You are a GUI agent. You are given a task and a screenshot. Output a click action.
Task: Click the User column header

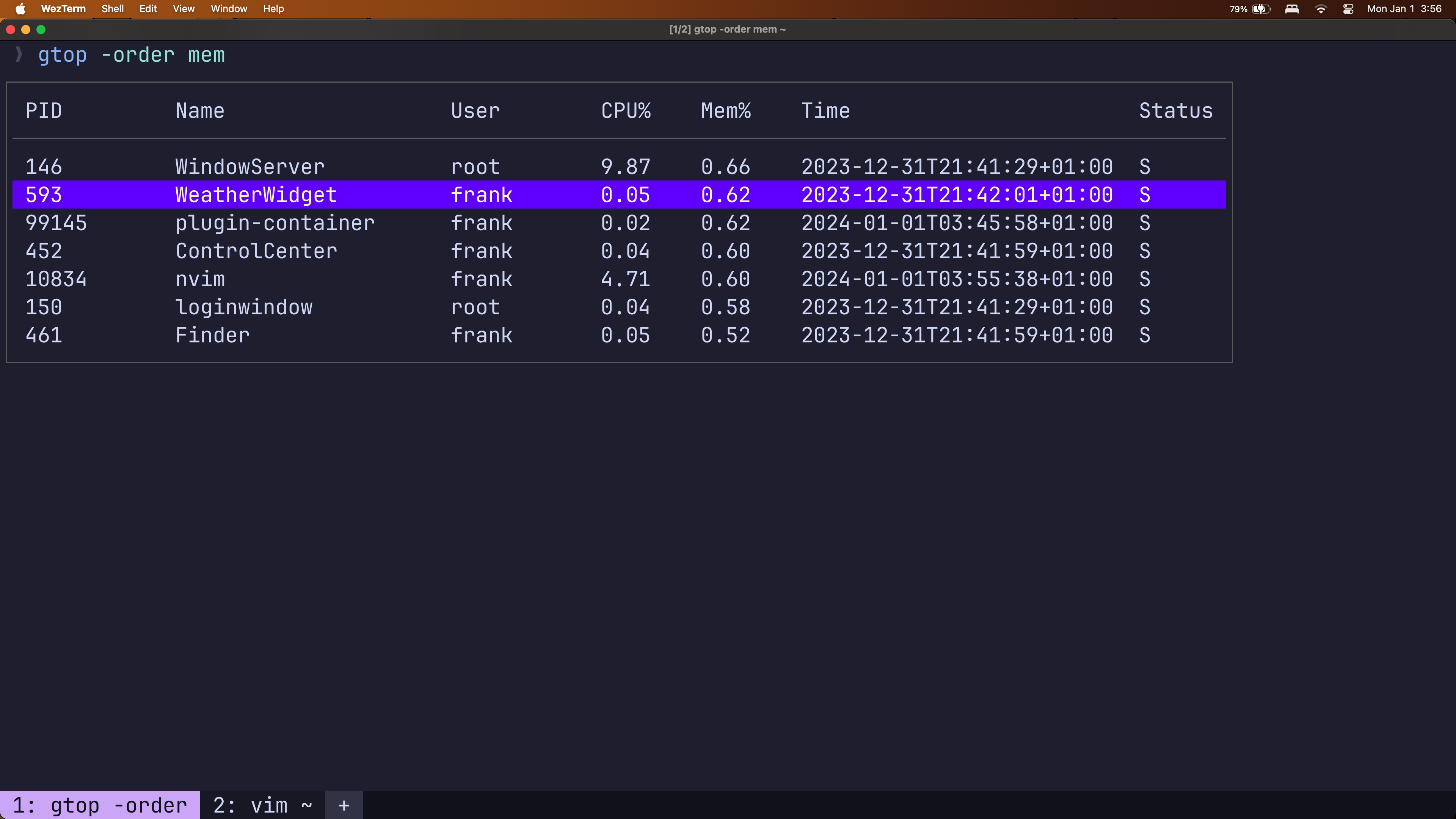pos(475,110)
